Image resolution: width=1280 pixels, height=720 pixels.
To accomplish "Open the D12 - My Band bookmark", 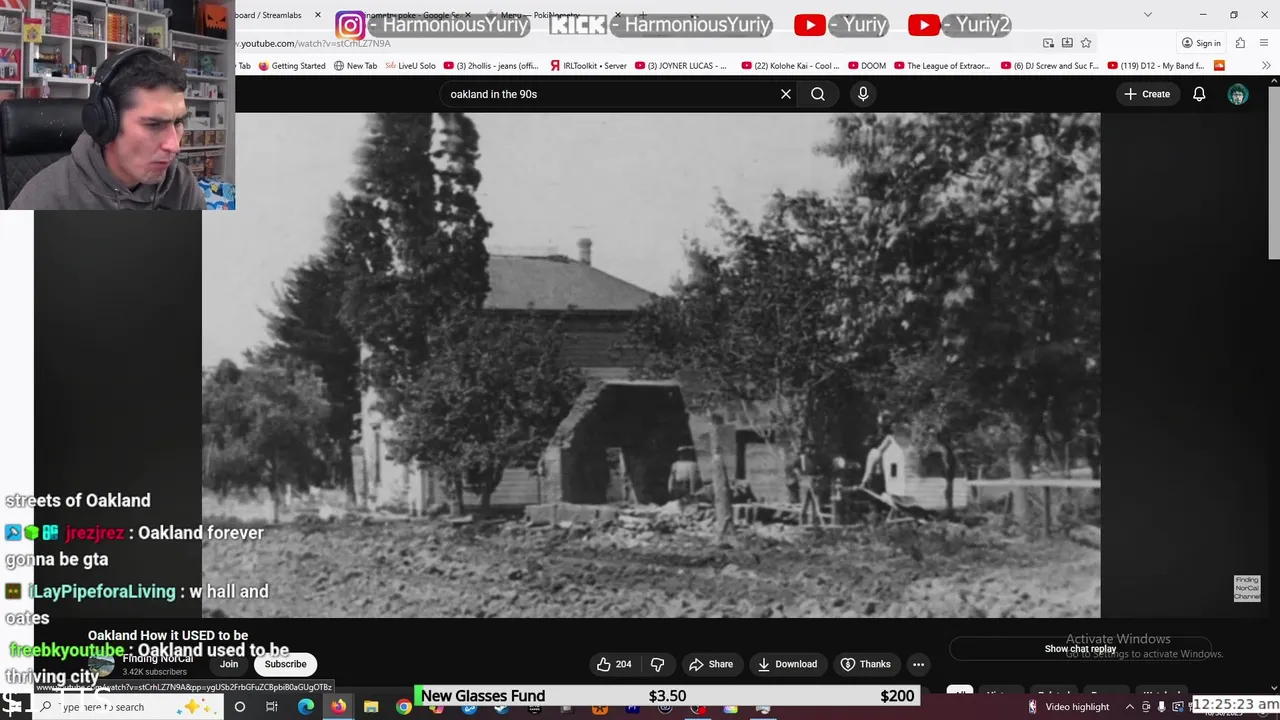I will (1156, 66).
